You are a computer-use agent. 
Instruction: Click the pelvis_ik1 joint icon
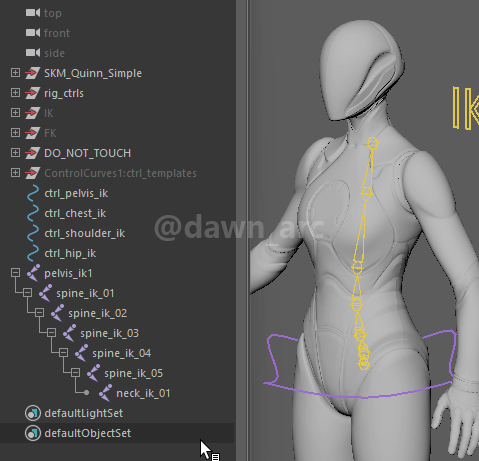[33, 273]
